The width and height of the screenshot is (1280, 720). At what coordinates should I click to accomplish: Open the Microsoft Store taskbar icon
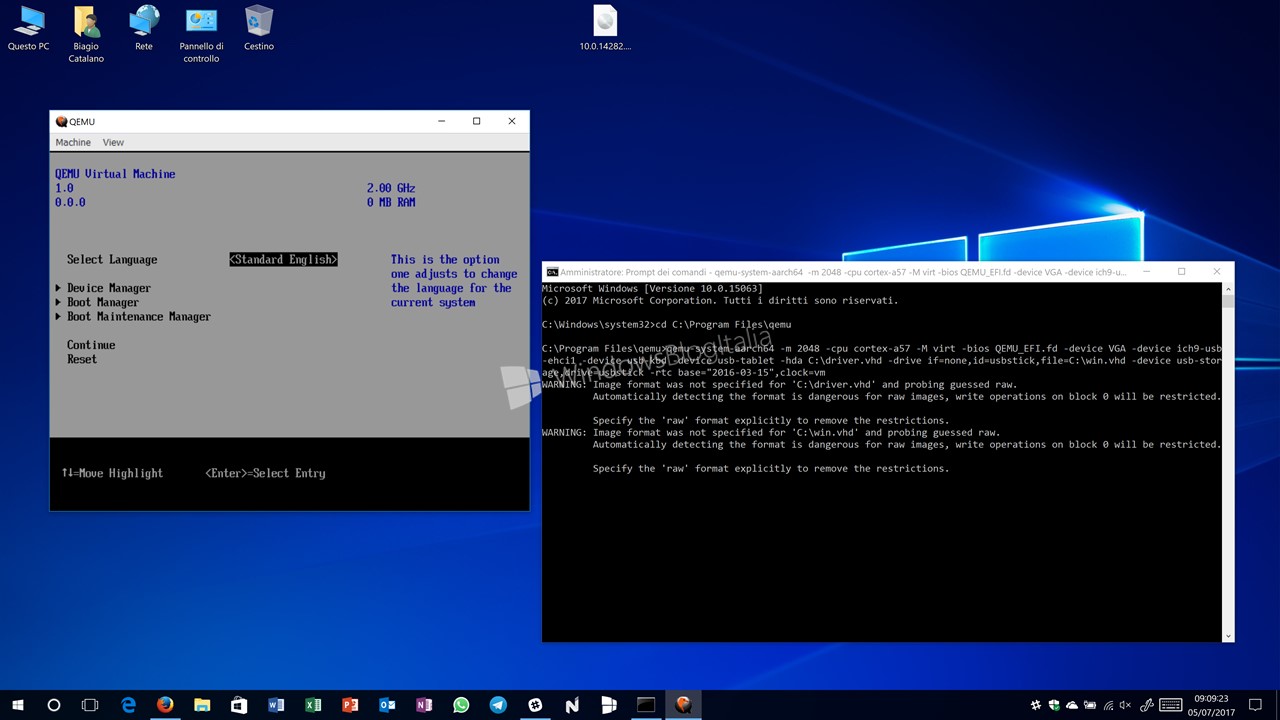(x=239, y=705)
